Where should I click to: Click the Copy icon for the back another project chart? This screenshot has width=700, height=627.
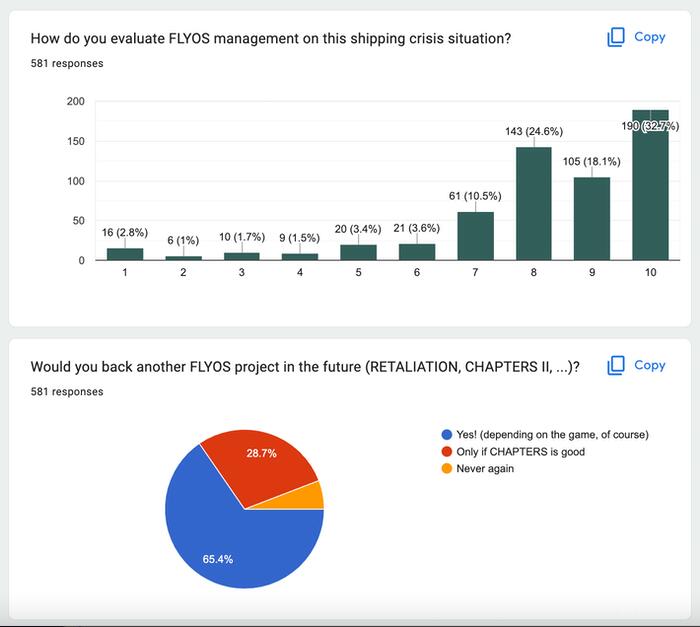pos(616,365)
